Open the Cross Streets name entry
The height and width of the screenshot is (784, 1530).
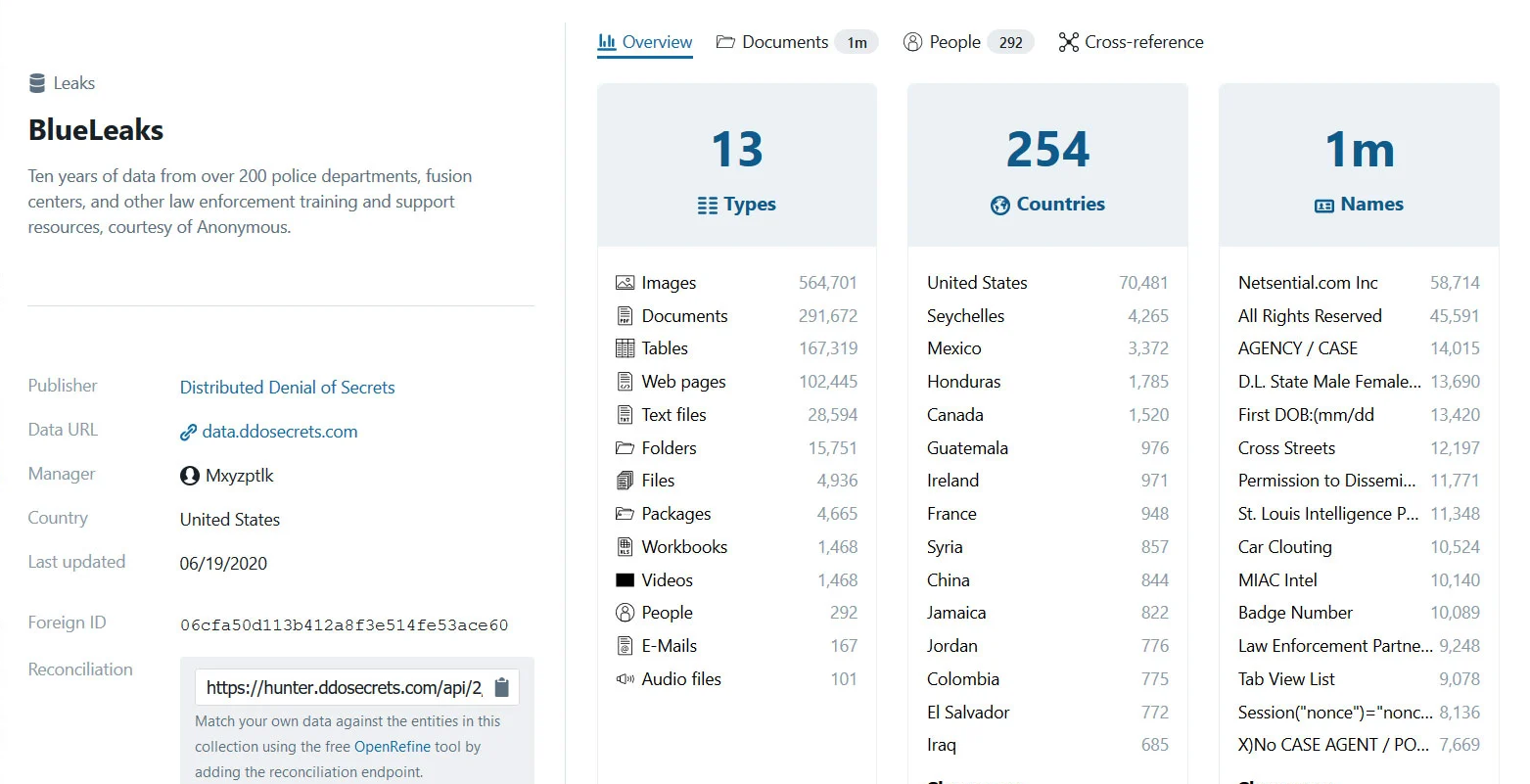[1359, 448]
